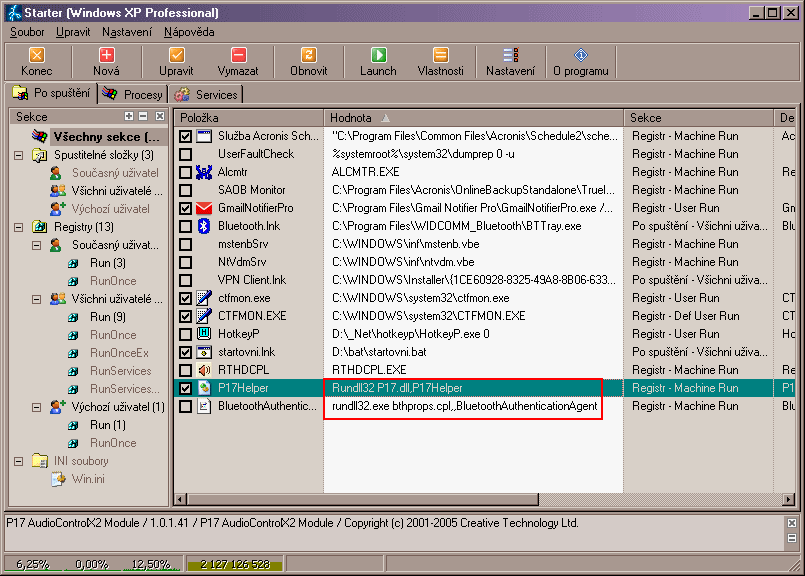Click the 12,50% usage indicator
The image size is (805, 576).
pyautogui.click(x=151, y=564)
